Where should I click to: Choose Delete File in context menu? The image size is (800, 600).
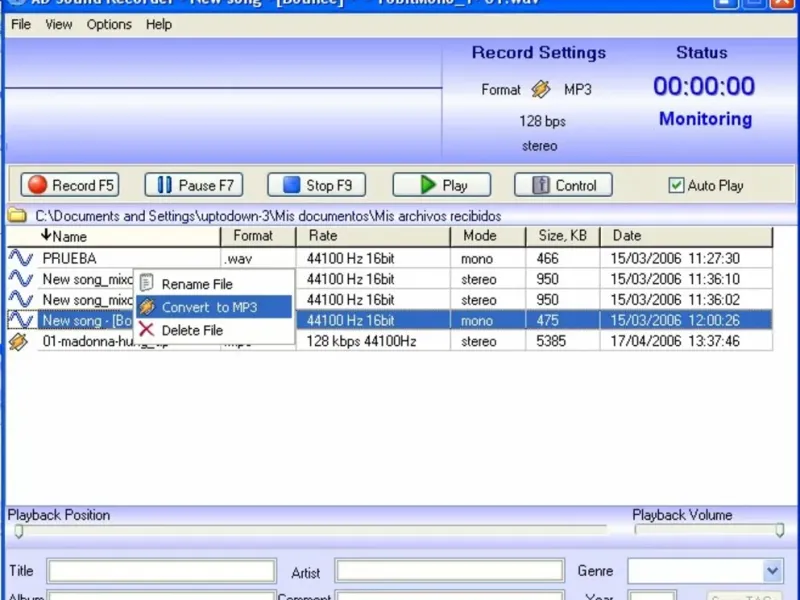(x=192, y=330)
